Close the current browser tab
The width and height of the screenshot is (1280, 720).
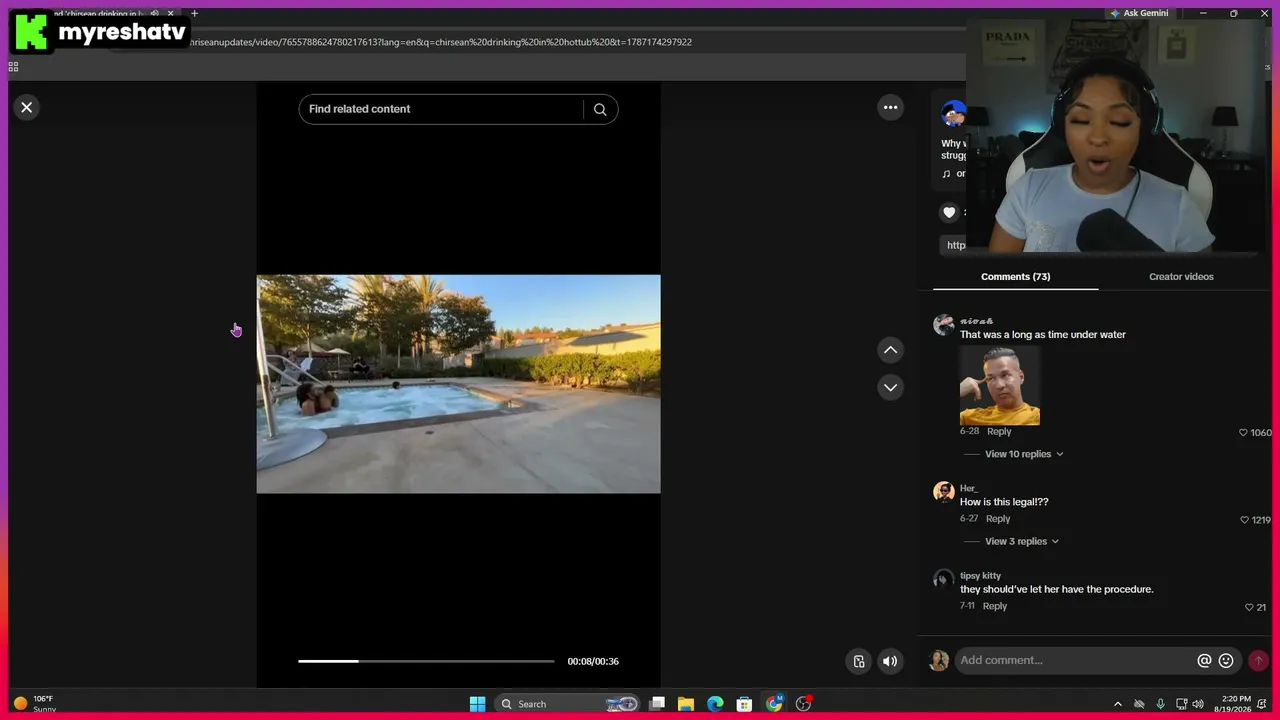(x=168, y=13)
